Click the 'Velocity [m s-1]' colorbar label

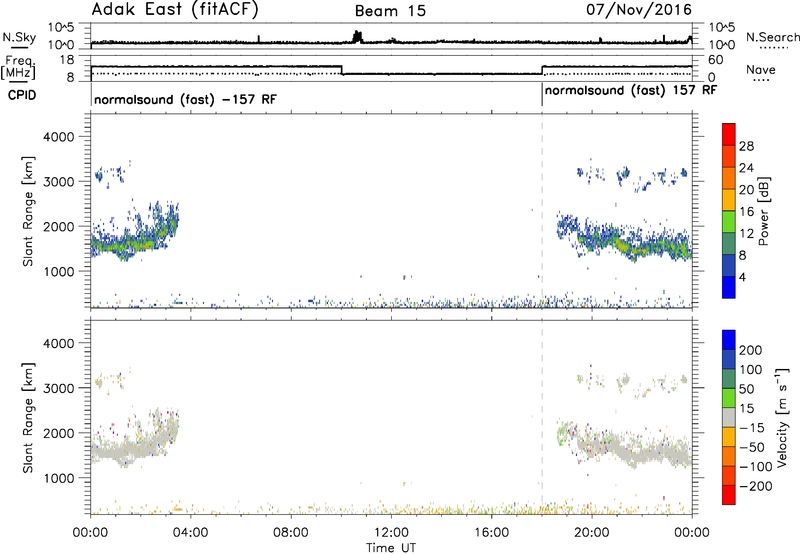click(x=782, y=417)
